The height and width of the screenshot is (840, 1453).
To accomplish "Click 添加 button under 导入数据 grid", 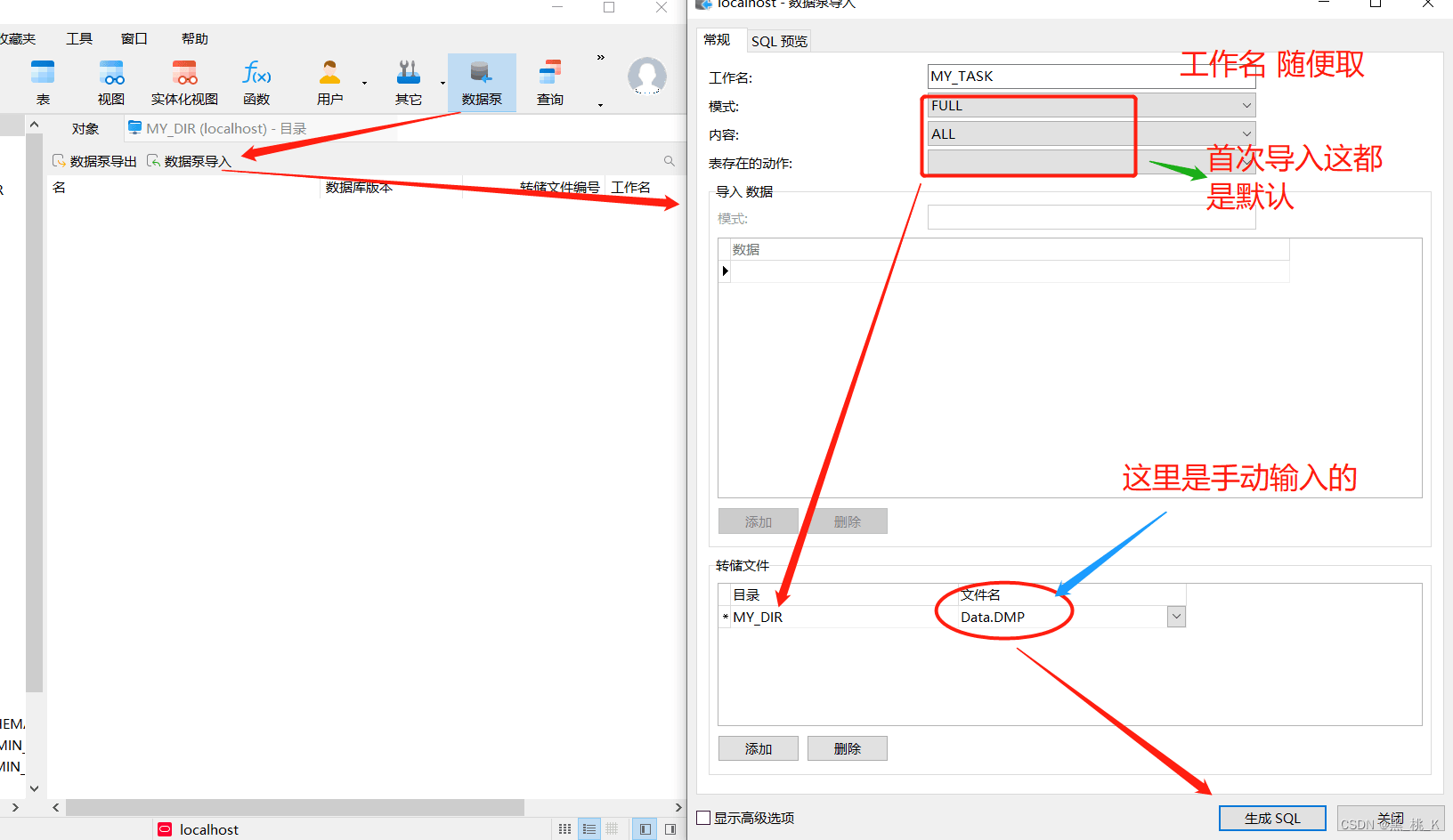I will coord(759,521).
